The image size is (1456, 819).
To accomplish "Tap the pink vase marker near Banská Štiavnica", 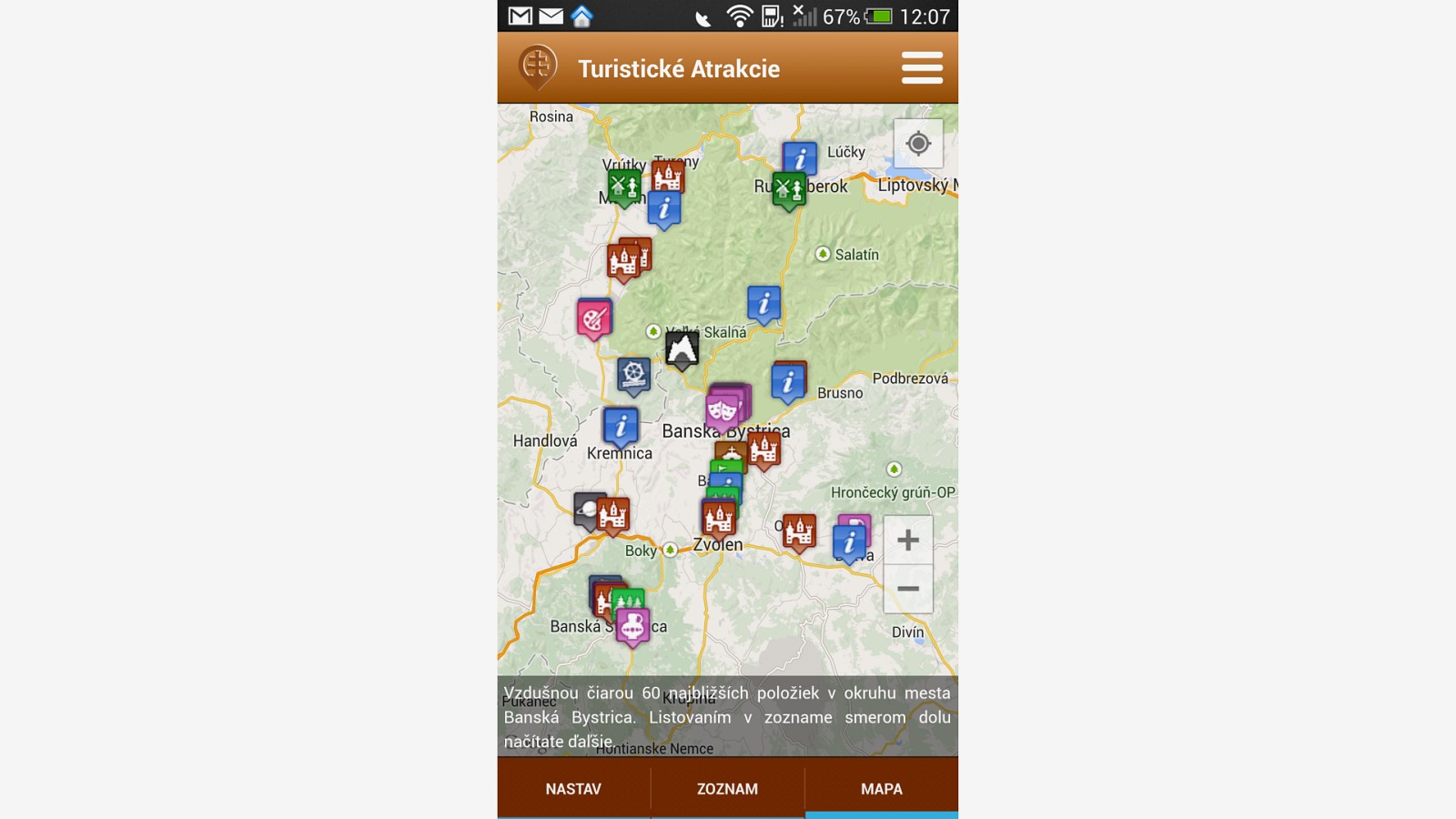I will coord(632,625).
